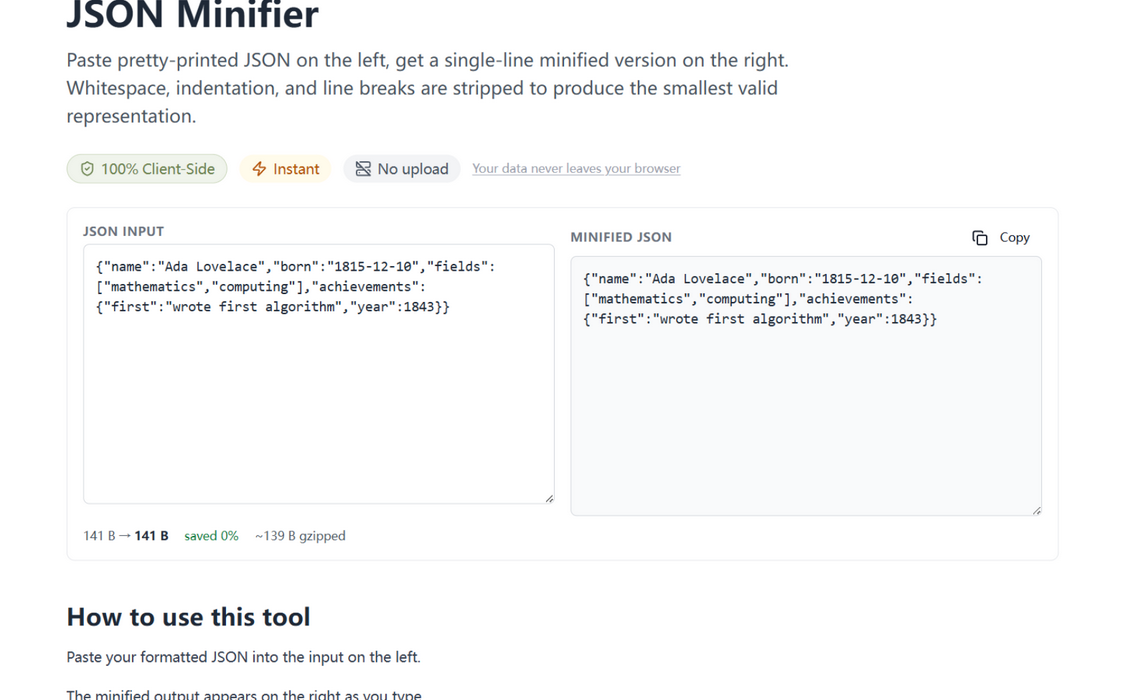1140x700 pixels.
Task: Click the 'JSON Minifier' page title
Action: click(x=193, y=15)
